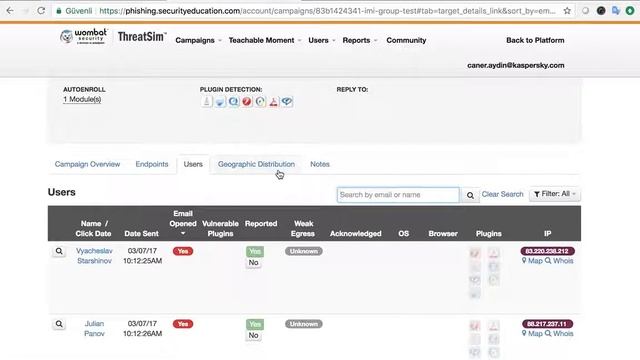The height and width of the screenshot is (360, 640).
Task: Click Email Opened Yes badge for Julian
Action: click(x=183, y=324)
